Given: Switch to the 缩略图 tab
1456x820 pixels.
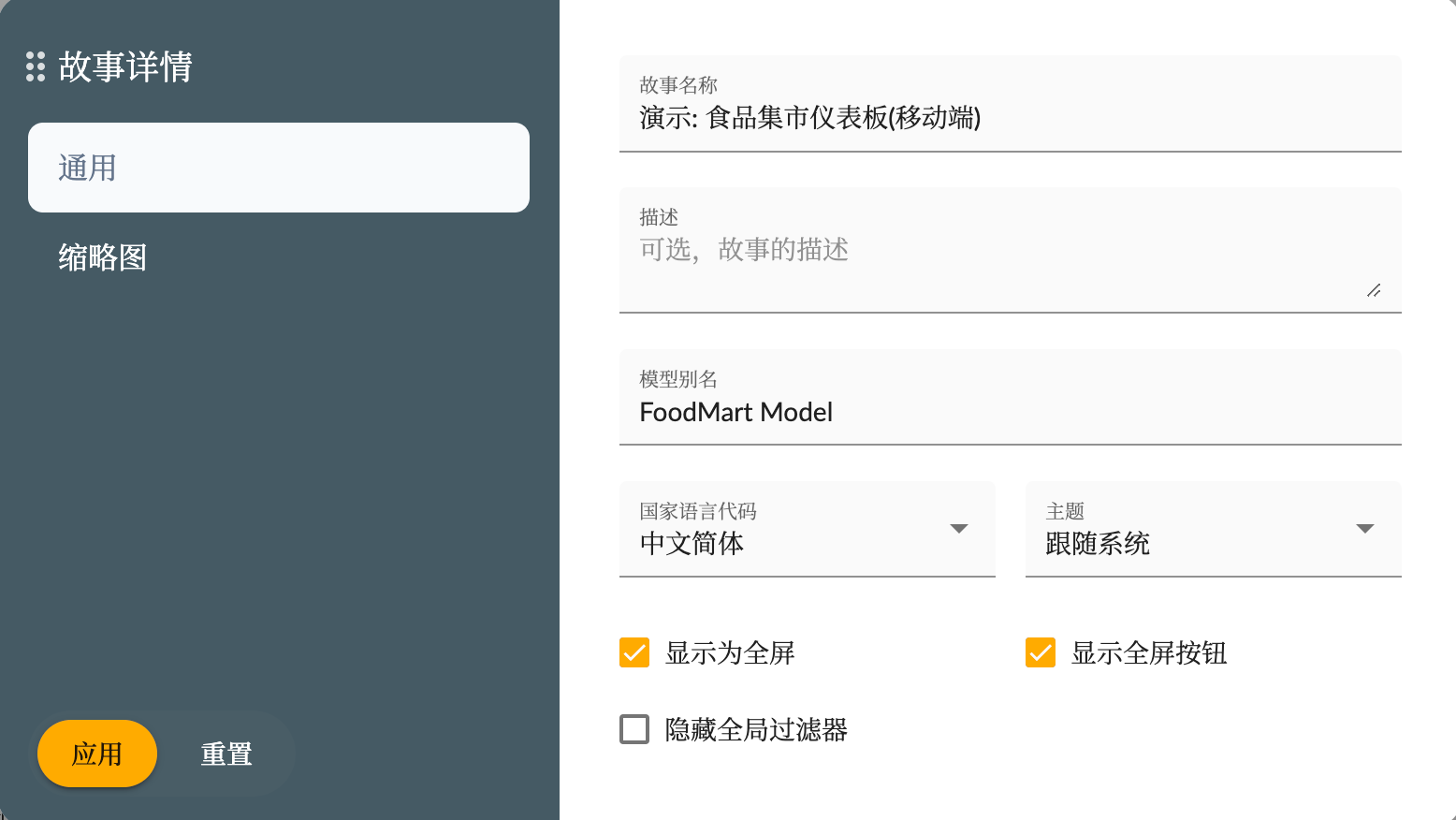Looking at the screenshot, I should pyautogui.click(x=102, y=257).
